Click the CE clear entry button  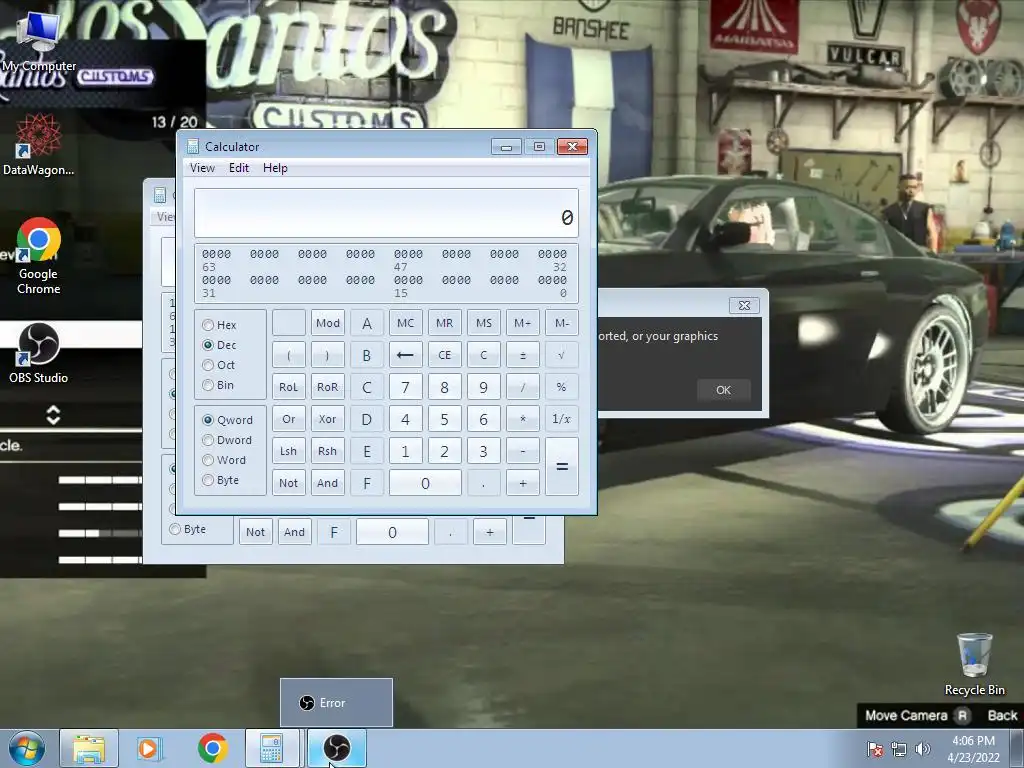pyautogui.click(x=445, y=355)
